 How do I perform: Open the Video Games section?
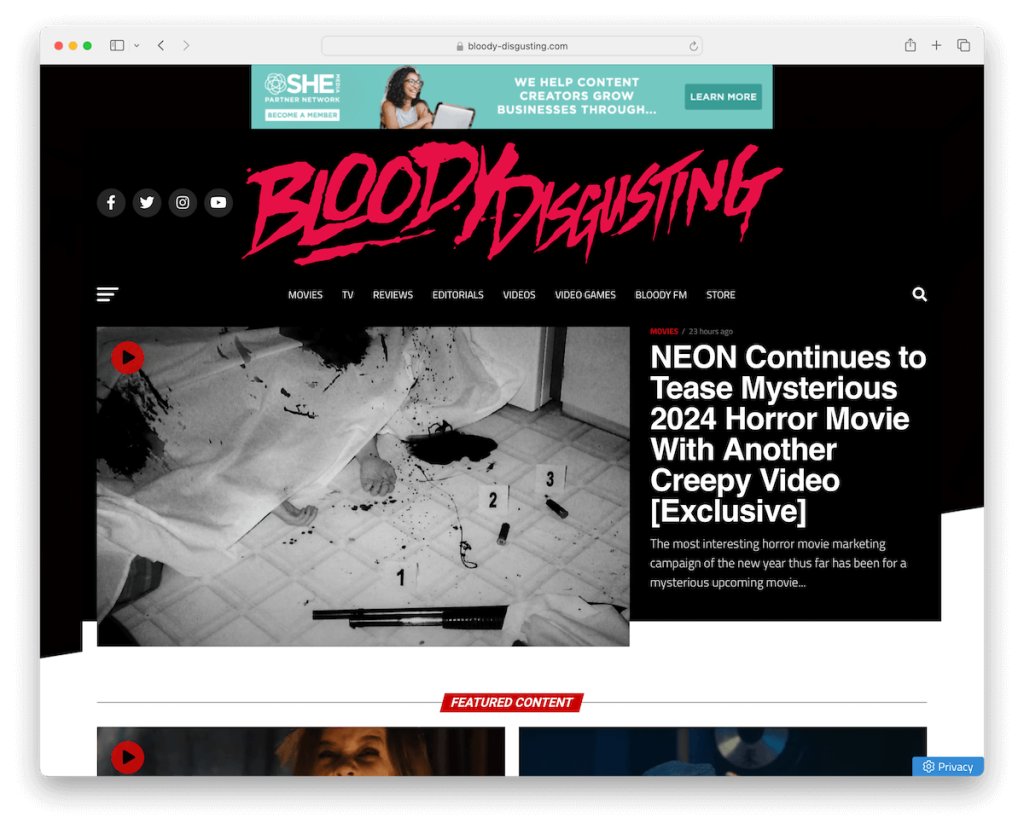585,295
